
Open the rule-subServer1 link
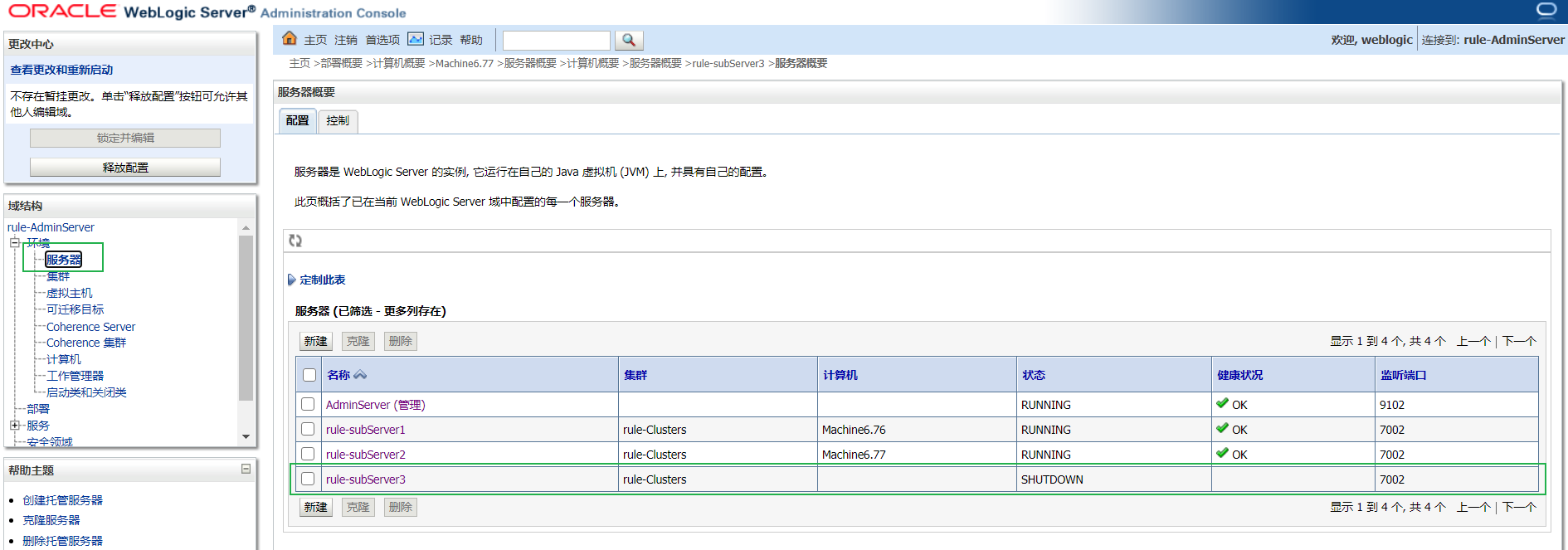click(366, 430)
